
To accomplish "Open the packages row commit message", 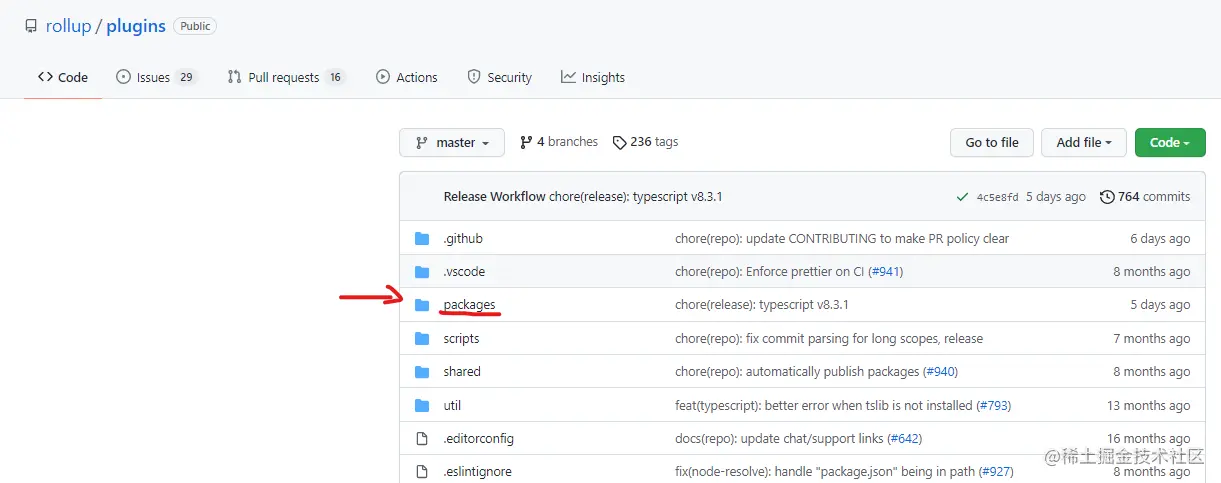I will pos(762,305).
